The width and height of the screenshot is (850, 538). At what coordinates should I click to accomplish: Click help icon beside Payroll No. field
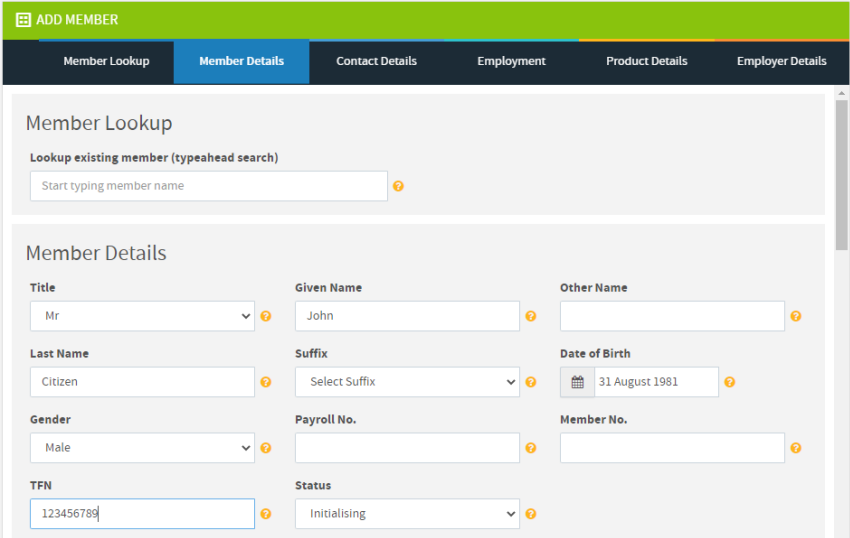pos(531,448)
